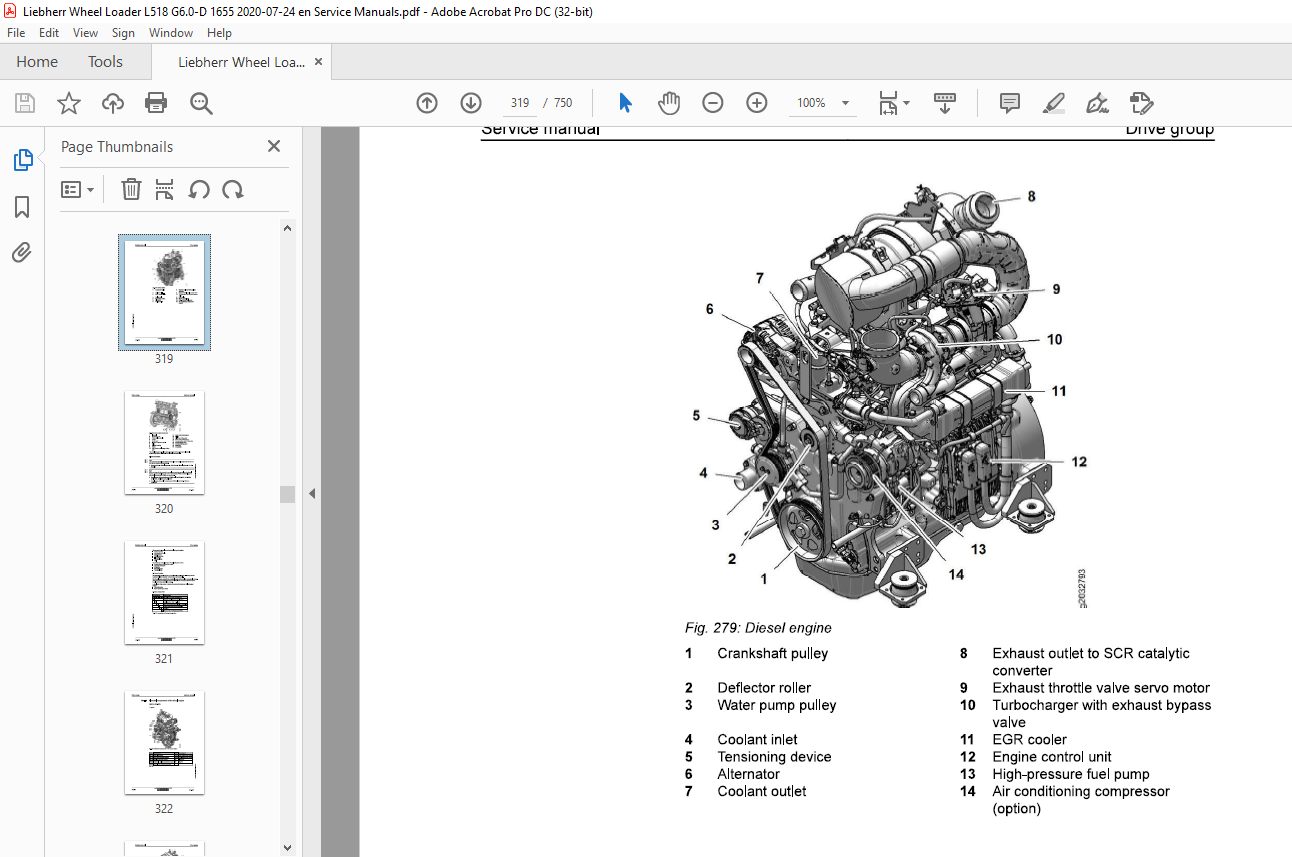
Task: Select the Liebherr Wheel Loader document tab
Action: (242, 62)
